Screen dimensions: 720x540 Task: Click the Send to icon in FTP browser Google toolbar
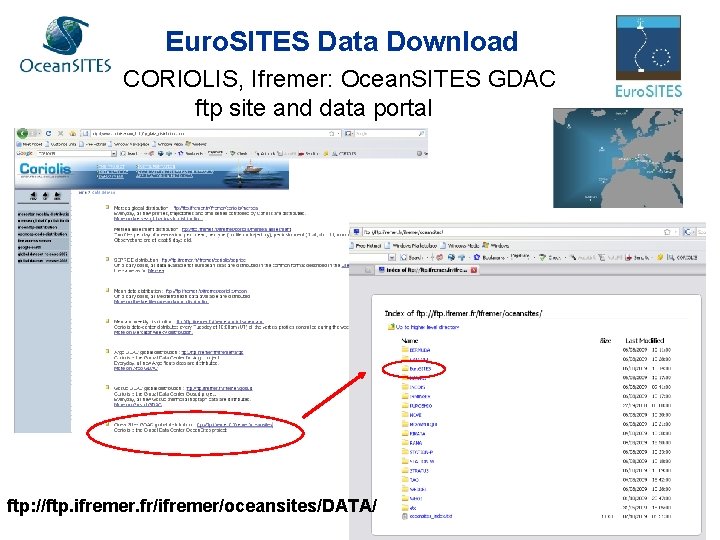(628, 257)
